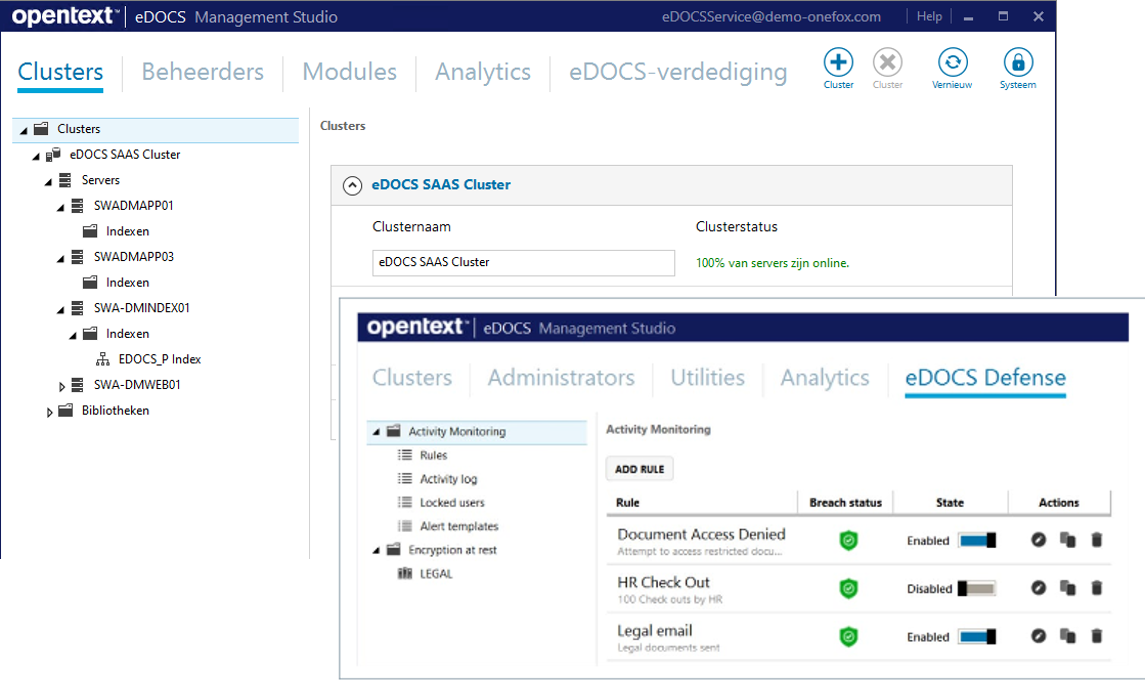Click the breach status shield for Legal email
This screenshot has height=681, width=1145.
pos(848,636)
